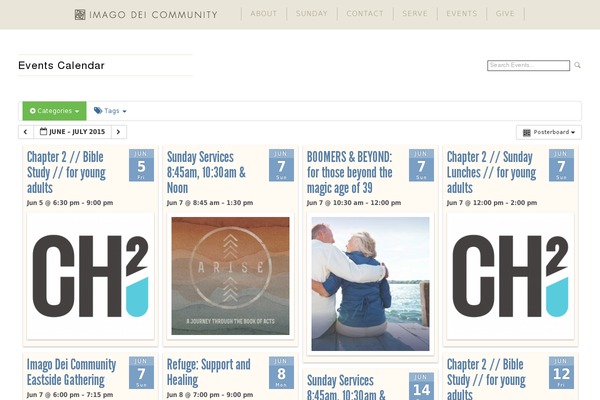Go to previous date range
The width and height of the screenshot is (600, 400).
26,132
